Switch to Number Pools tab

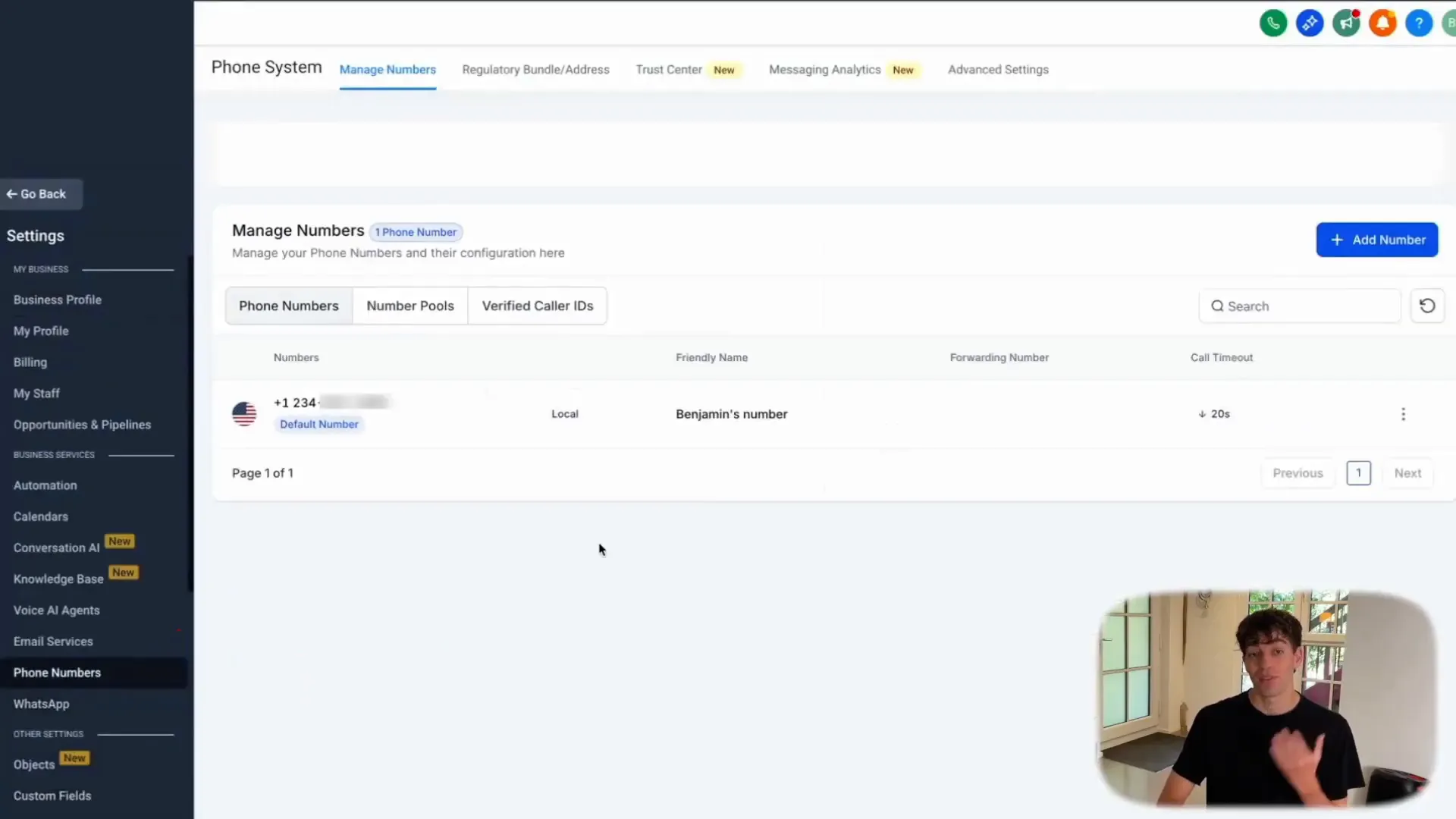(x=410, y=306)
